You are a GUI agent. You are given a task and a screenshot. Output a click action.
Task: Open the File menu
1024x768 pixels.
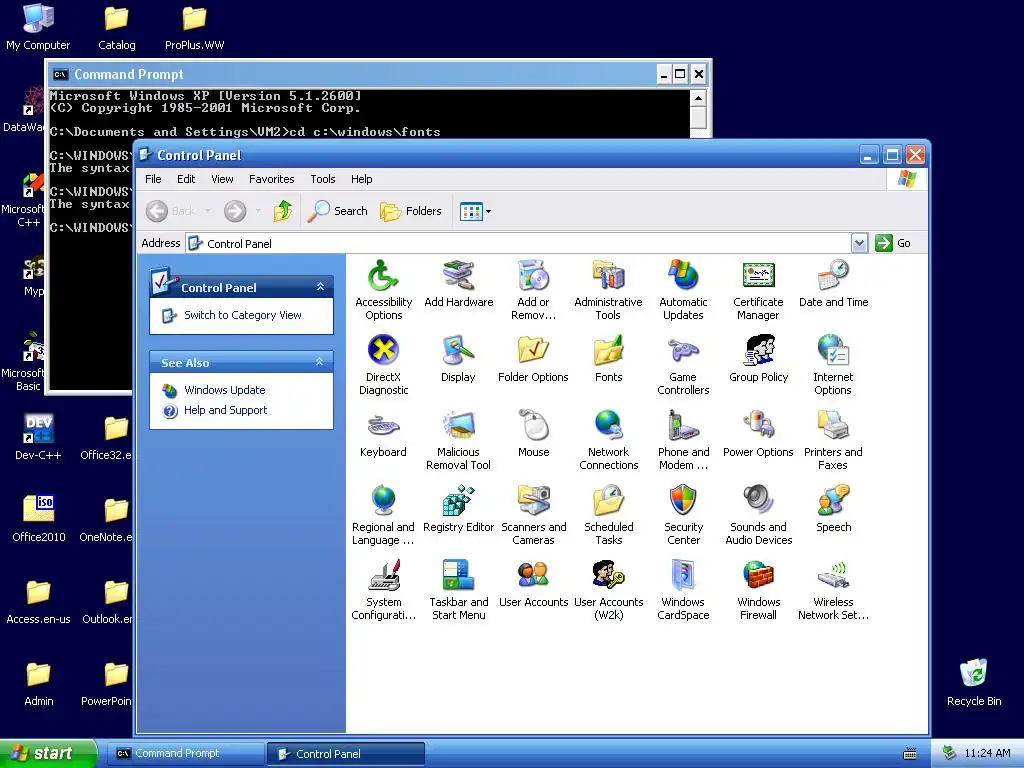153,179
